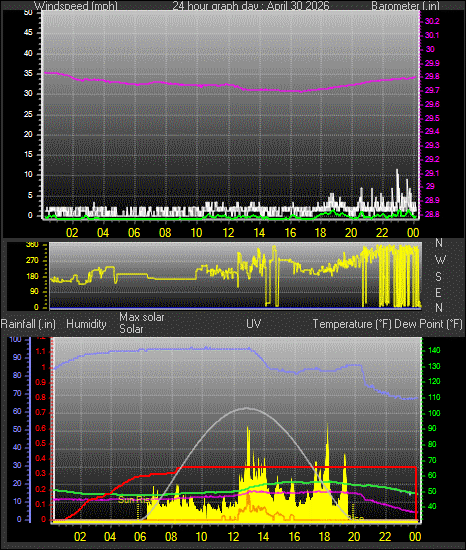Click the 12 hour mark on wind graph
This screenshot has width=466, height=550.
228,233
